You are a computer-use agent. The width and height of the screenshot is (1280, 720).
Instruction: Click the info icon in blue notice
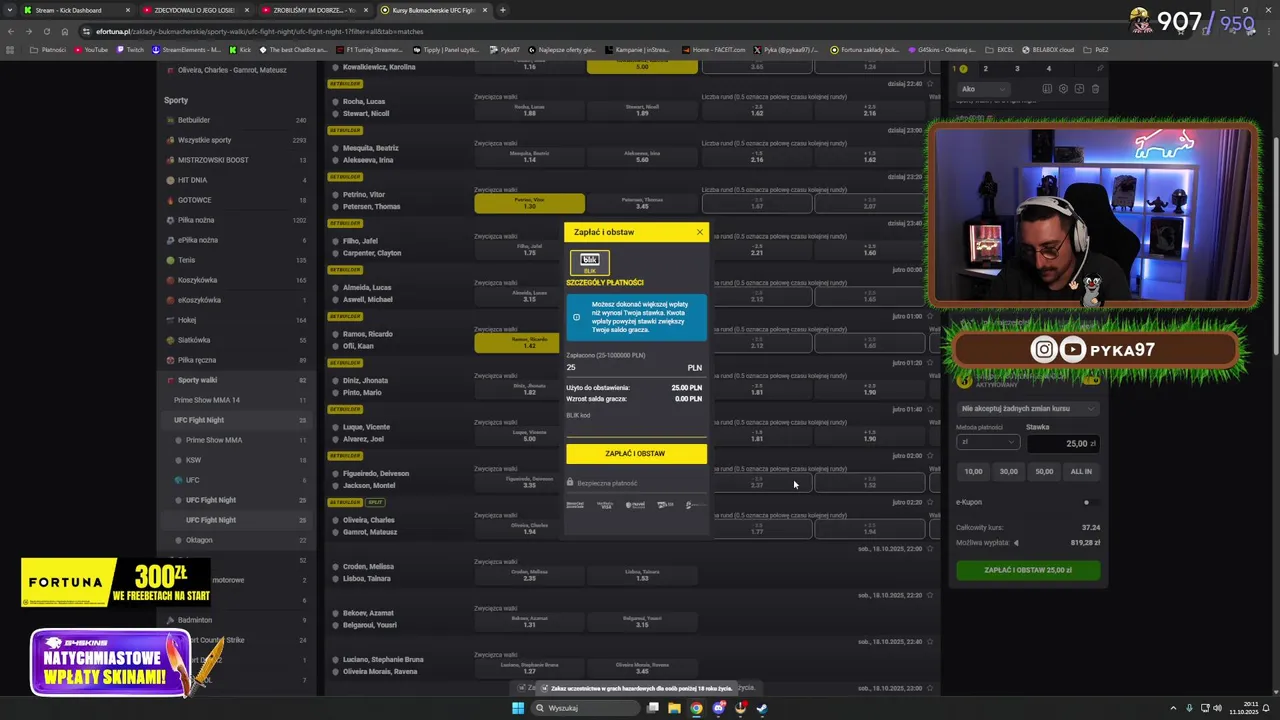tap(576, 317)
